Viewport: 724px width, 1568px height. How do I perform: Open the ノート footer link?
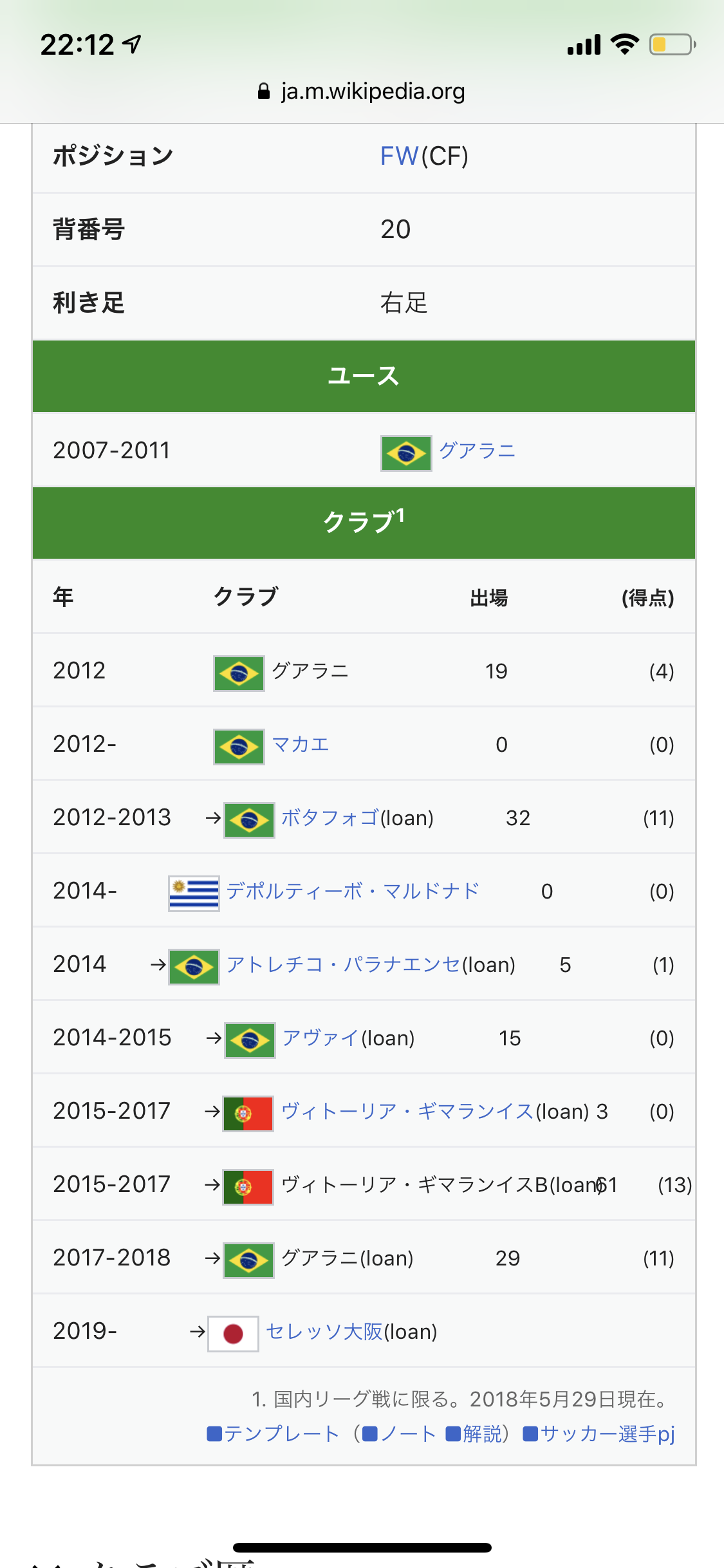tap(408, 1433)
